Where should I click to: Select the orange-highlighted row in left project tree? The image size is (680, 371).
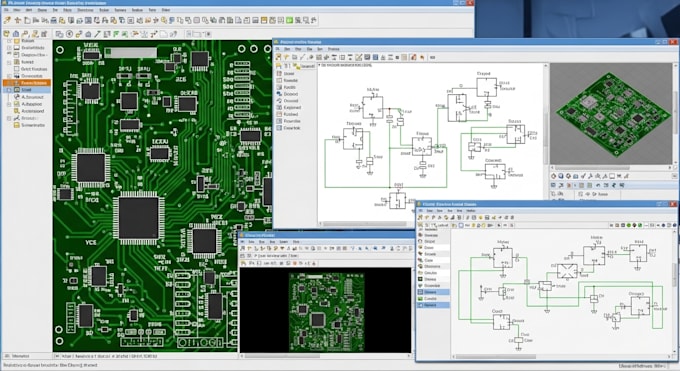point(27,82)
